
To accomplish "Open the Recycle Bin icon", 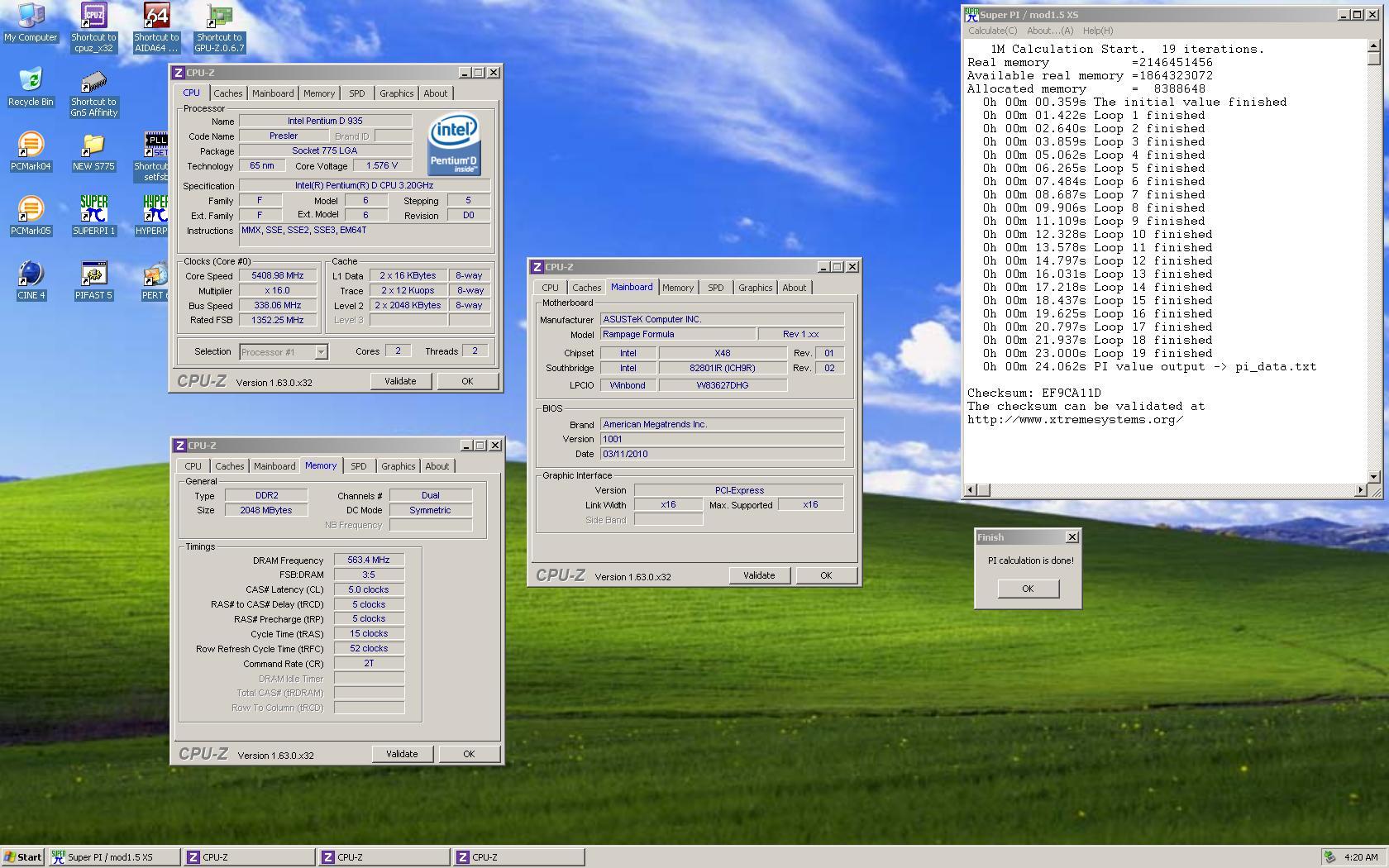I will click(x=31, y=87).
